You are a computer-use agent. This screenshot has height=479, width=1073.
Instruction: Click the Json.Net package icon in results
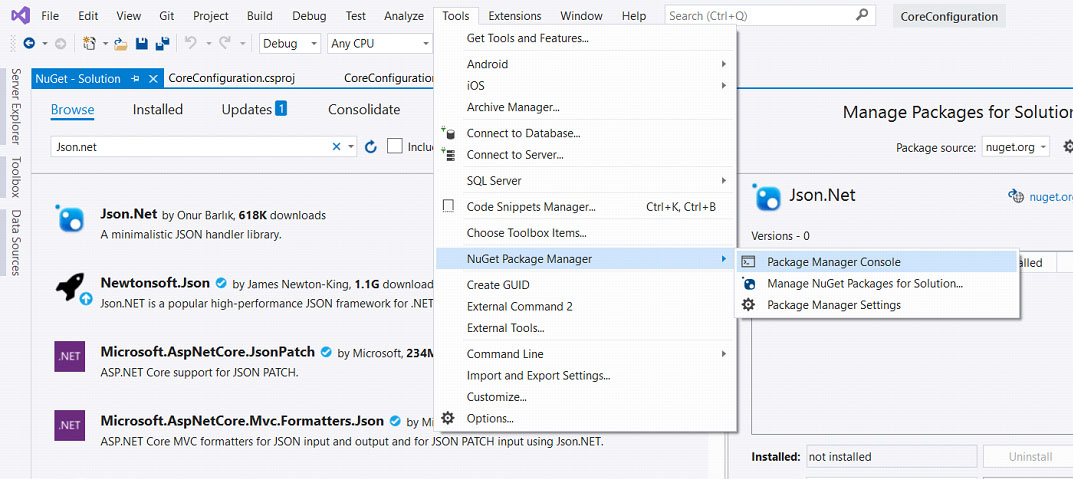point(70,219)
